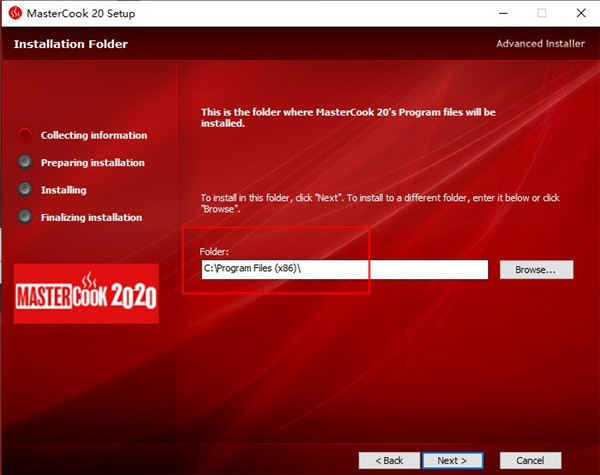Click into the Folder path input field
600x475 pixels.
pyautogui.click(x=343, y=270)
